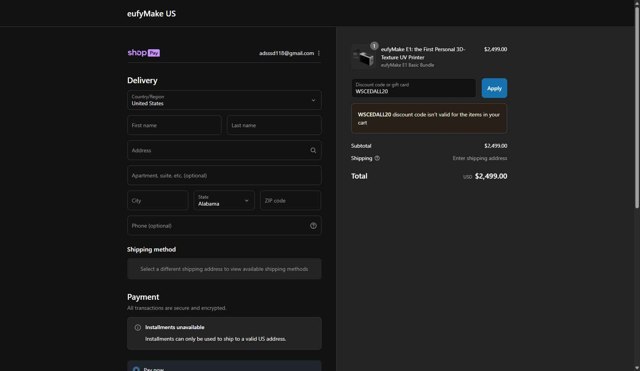Image resolution: width=640 pixels, height=371 pixels.
Task: Focus the First name field
Action: [174, 125]
